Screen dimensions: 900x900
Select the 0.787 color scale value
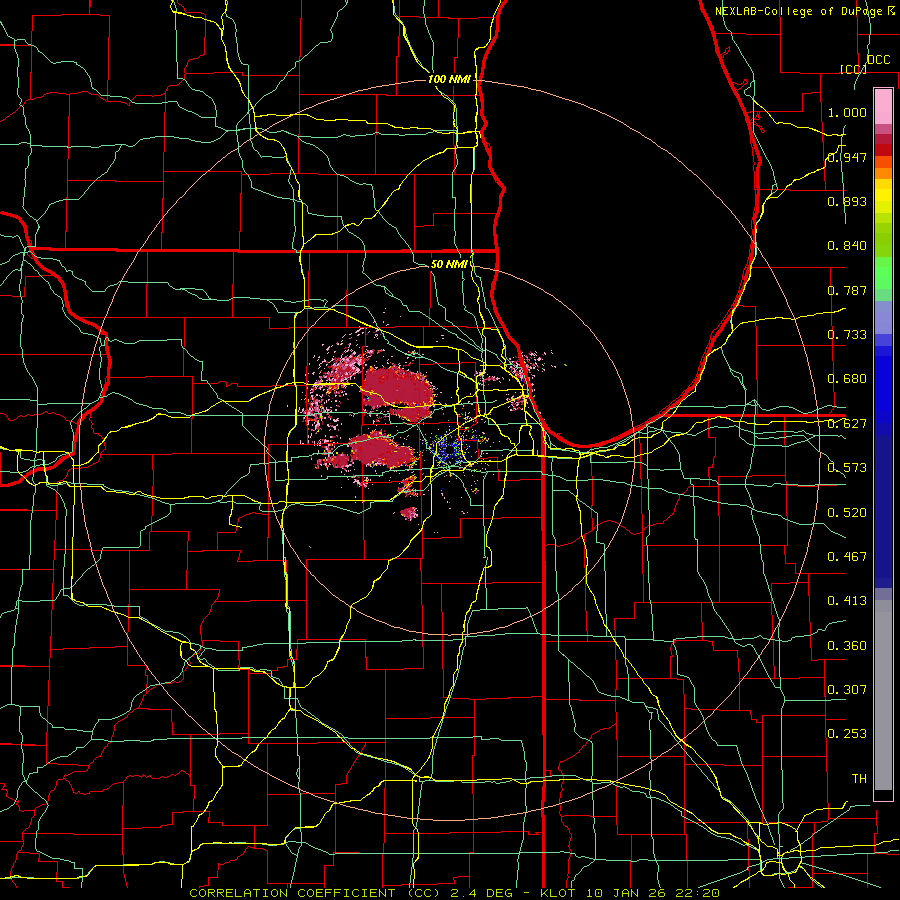tap(847, 290)
